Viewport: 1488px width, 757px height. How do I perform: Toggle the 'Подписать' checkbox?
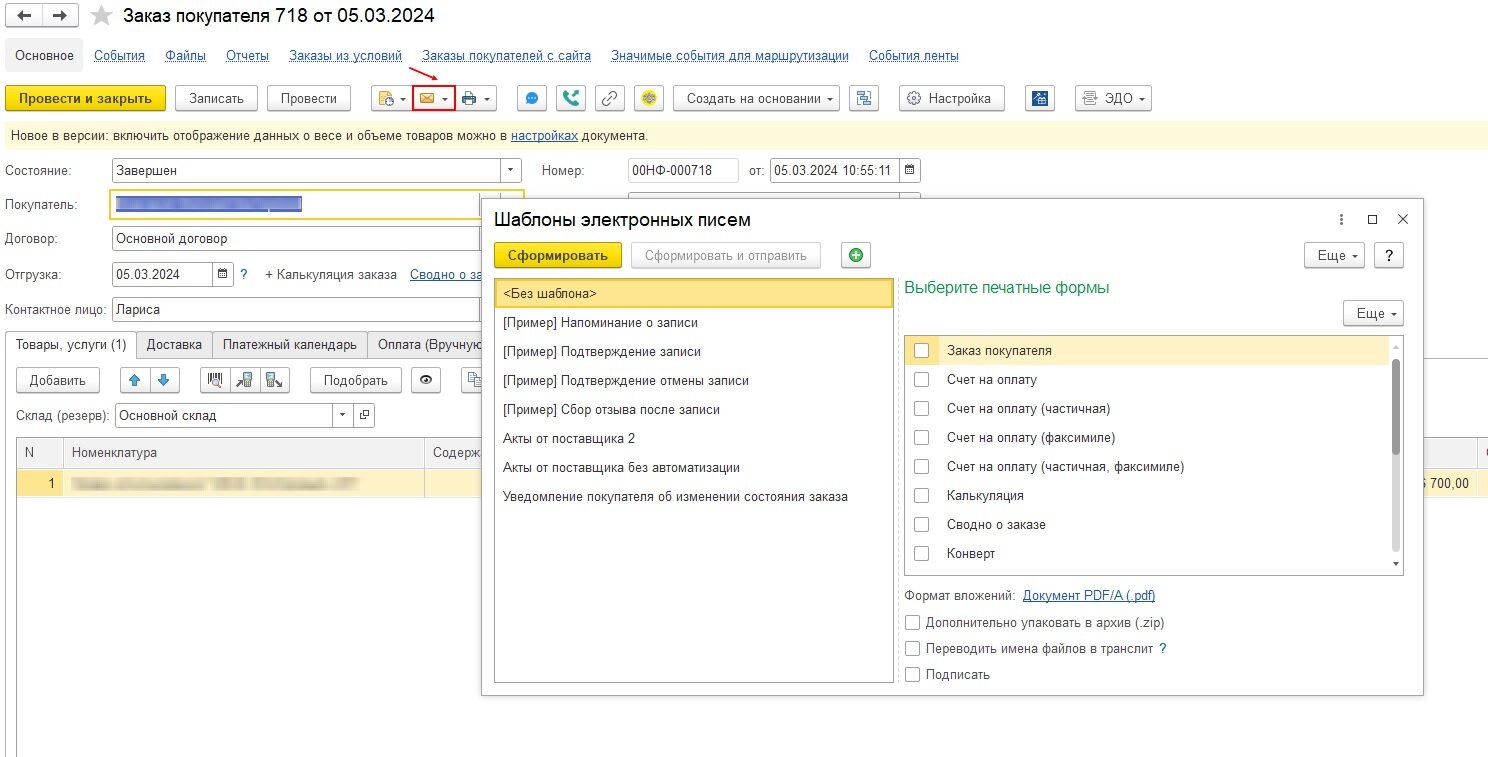912,674
